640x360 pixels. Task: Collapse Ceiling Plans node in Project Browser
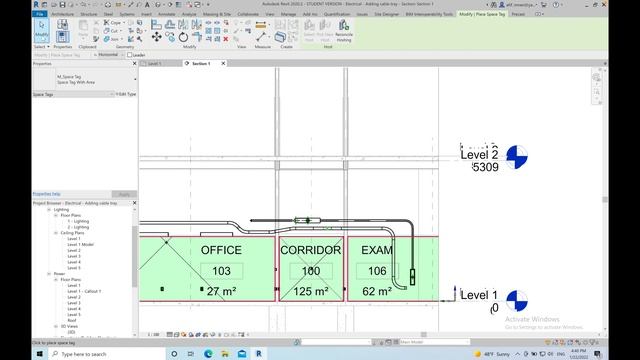[x=56, y=233]
